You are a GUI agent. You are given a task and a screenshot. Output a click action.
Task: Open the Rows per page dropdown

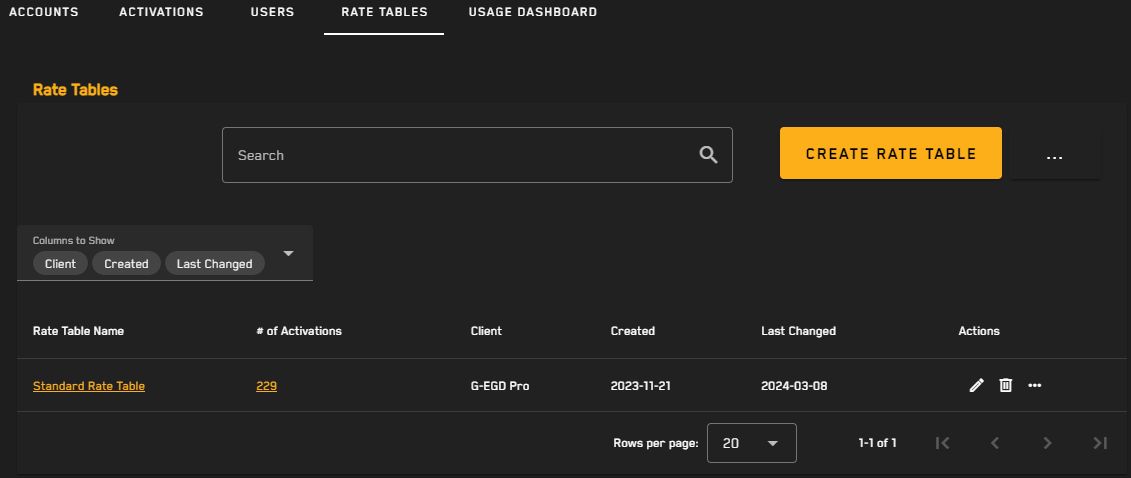[x=752, y=443]
